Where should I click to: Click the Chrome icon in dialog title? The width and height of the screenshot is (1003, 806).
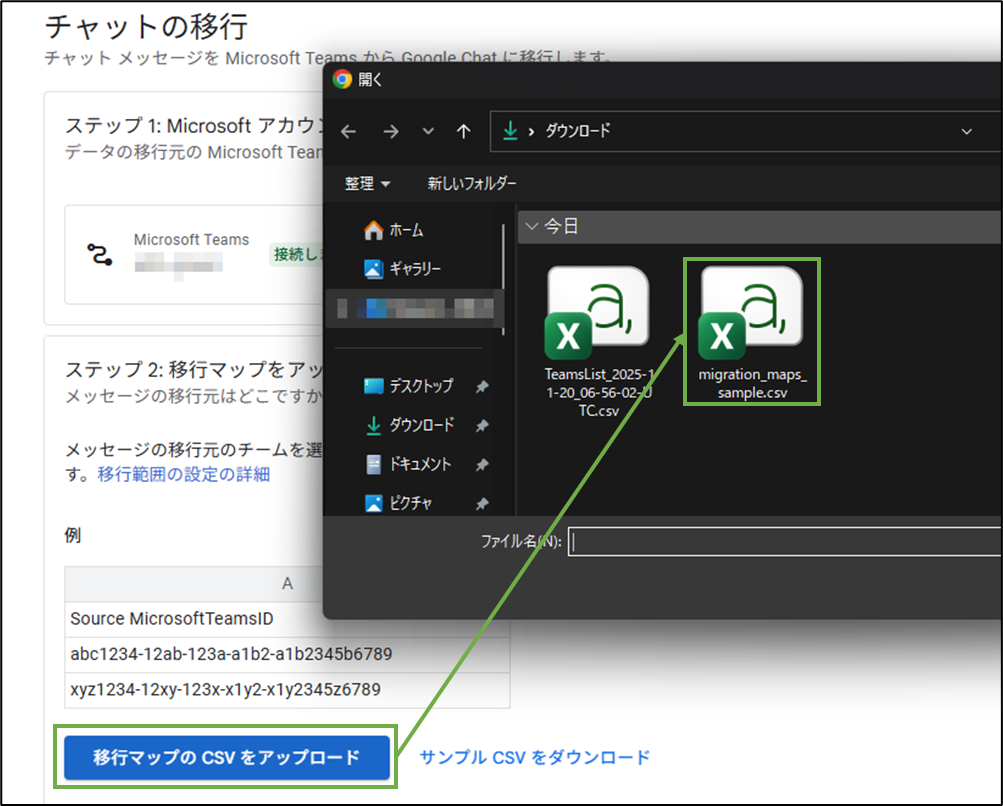[x=342, y=79]
